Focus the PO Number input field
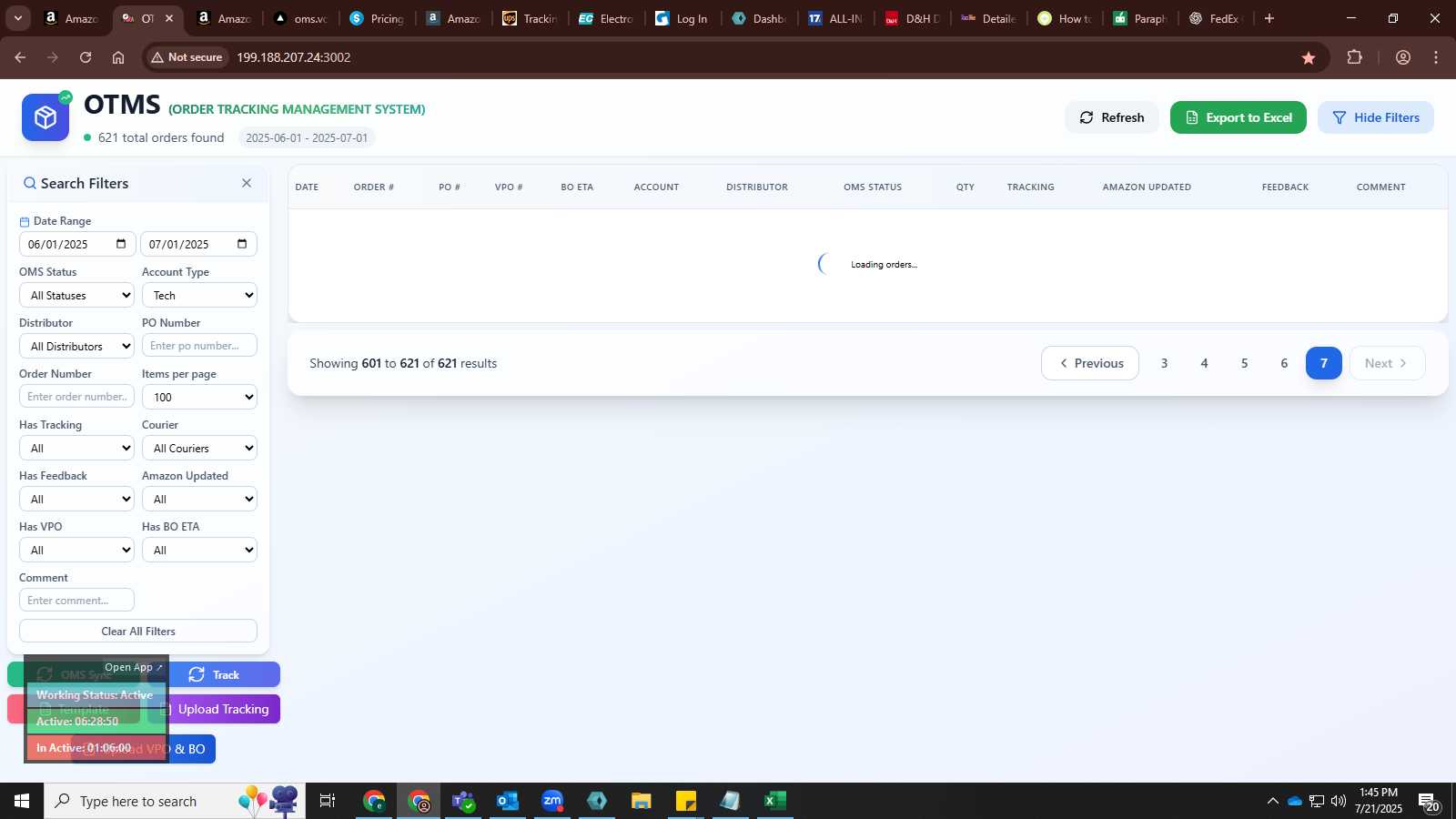This screenshot has height=819, width=1456. (199, 346)
